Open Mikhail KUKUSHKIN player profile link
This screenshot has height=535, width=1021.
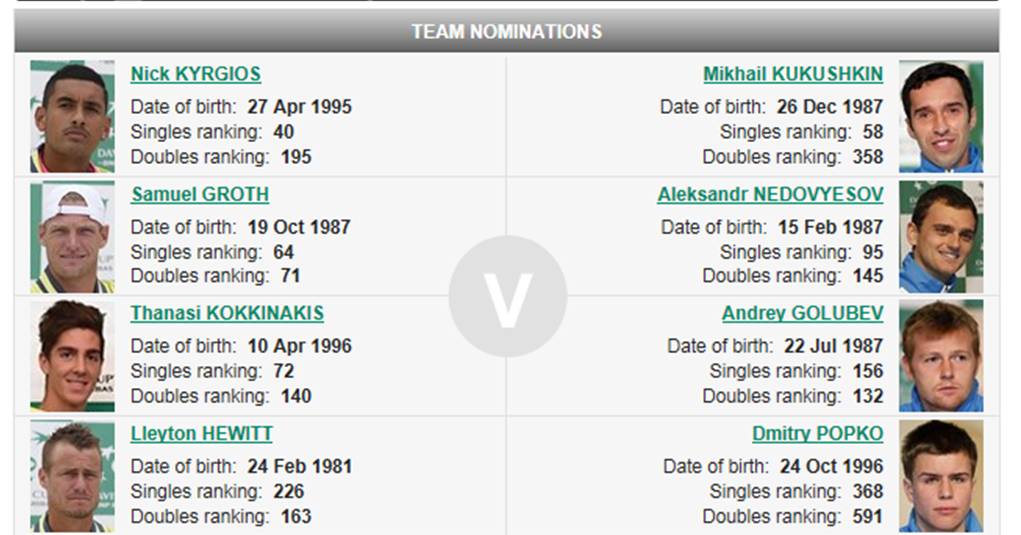point(793,74)
